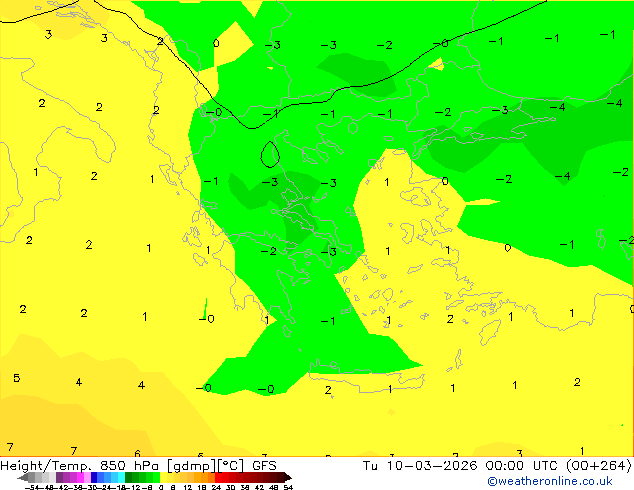
Task: Click the red legend swatch near 24
Action: [218, 477]
